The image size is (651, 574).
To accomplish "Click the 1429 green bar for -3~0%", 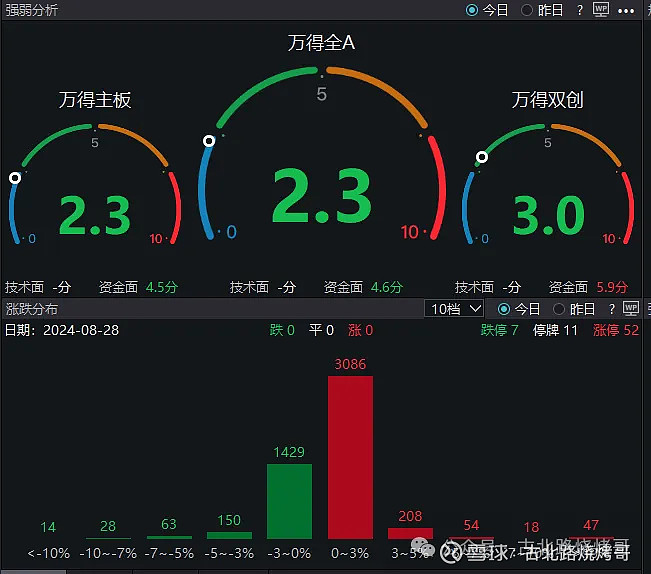I will click(289, 501).
